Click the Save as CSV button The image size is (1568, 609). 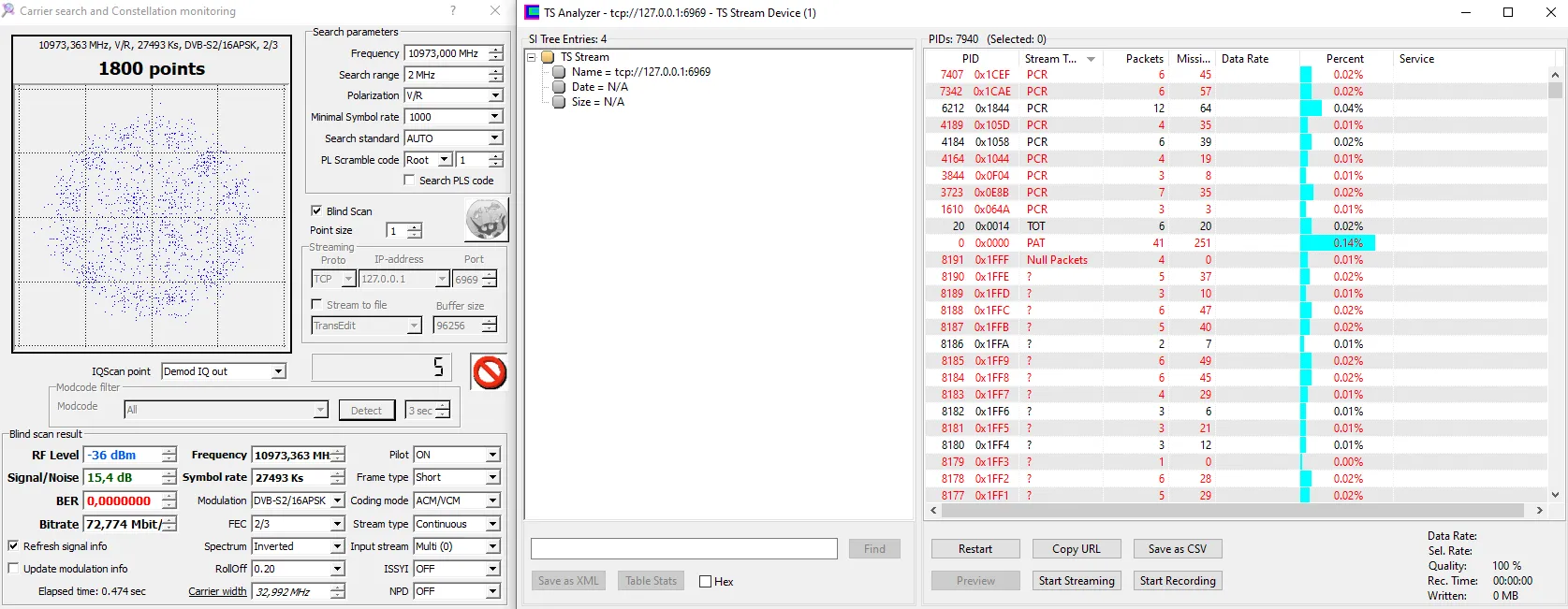point(1177,549)
